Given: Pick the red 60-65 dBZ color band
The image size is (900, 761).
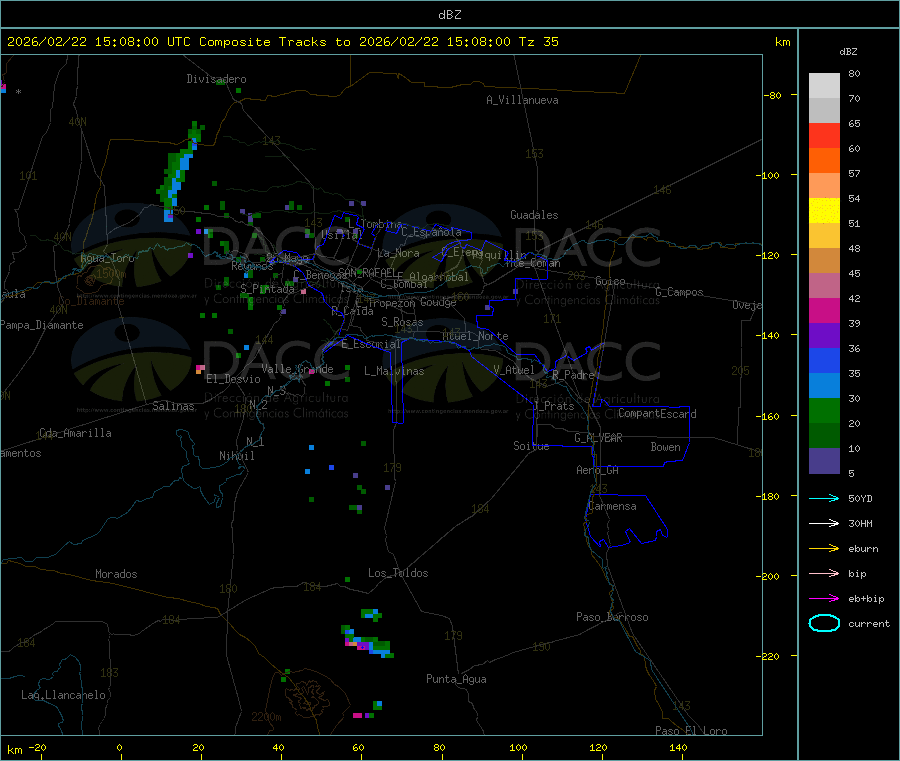Looking at the screenshot, I should (824, 135).
